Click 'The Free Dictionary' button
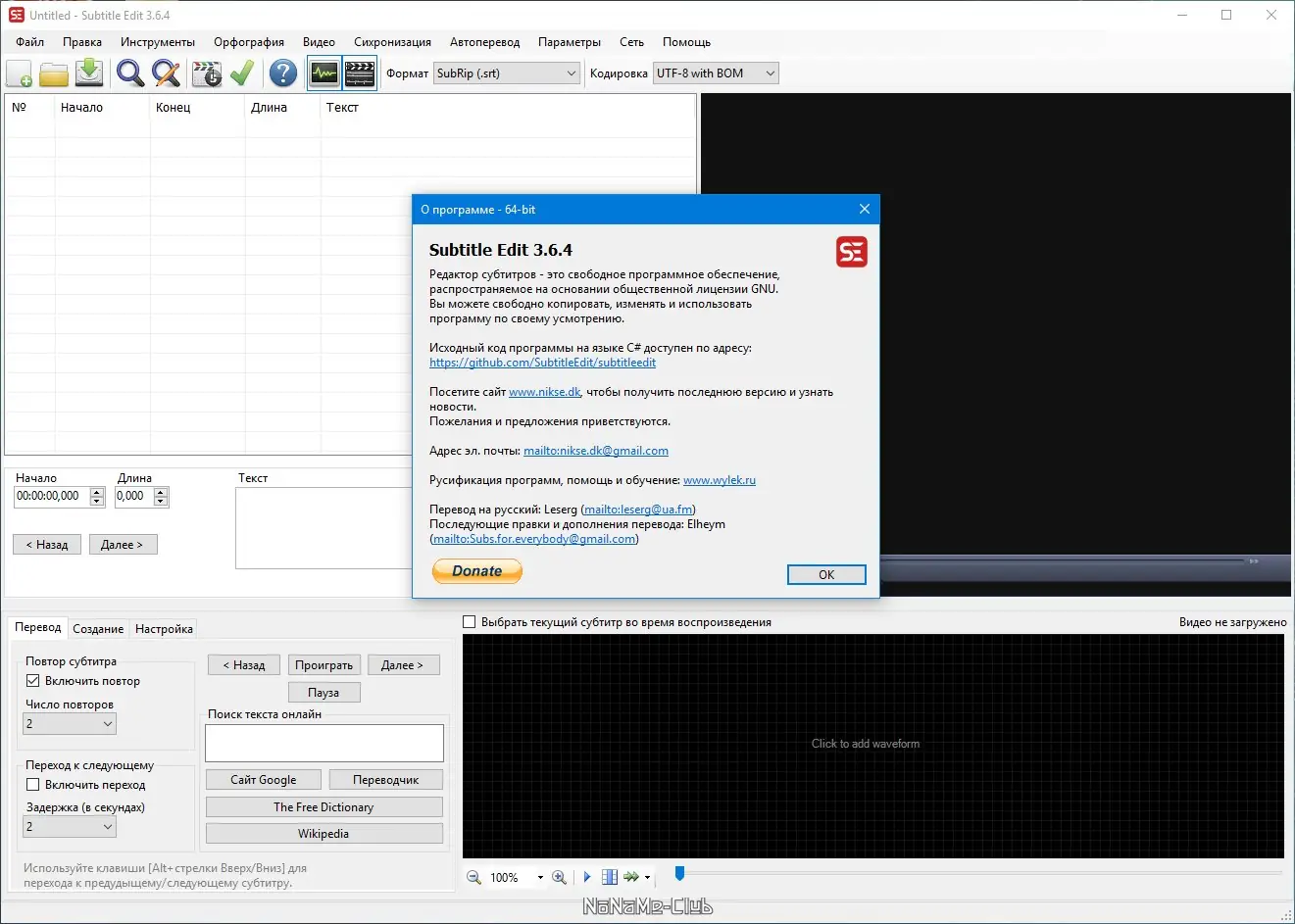The image size is (1295, 924). click(x=324, y=807)
